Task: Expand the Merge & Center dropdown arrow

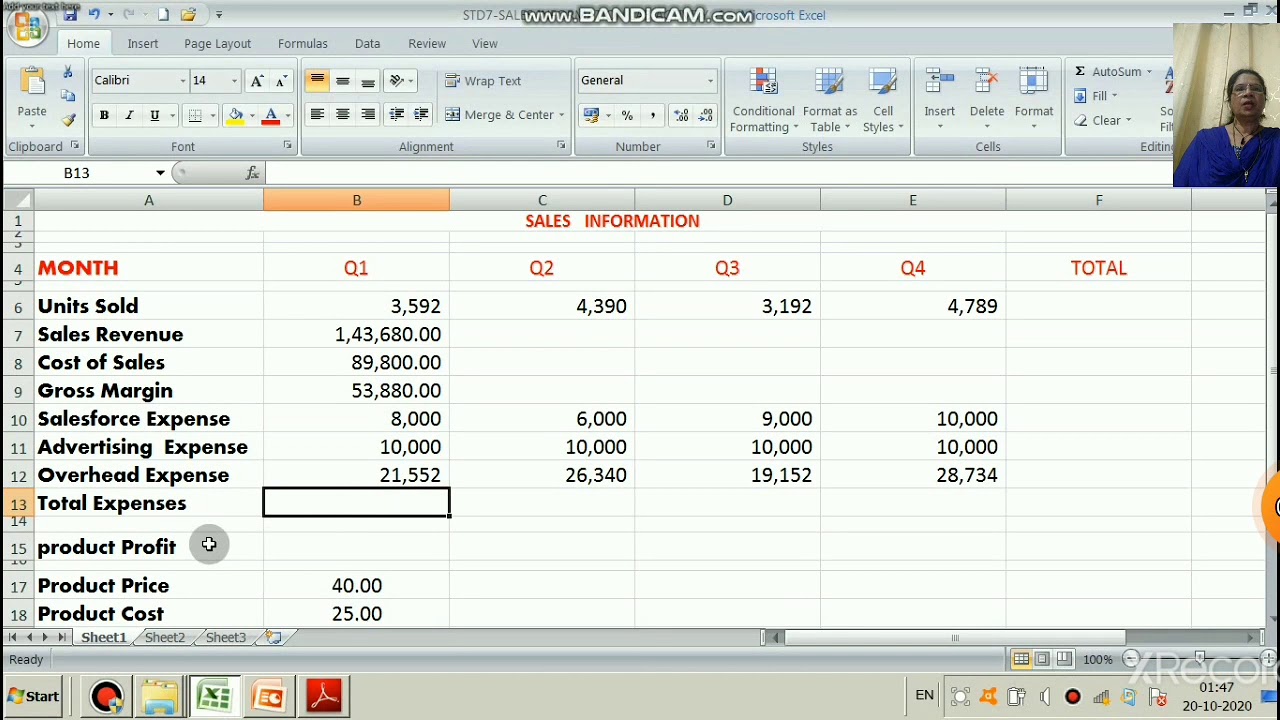Action: (x=561, y=115)
